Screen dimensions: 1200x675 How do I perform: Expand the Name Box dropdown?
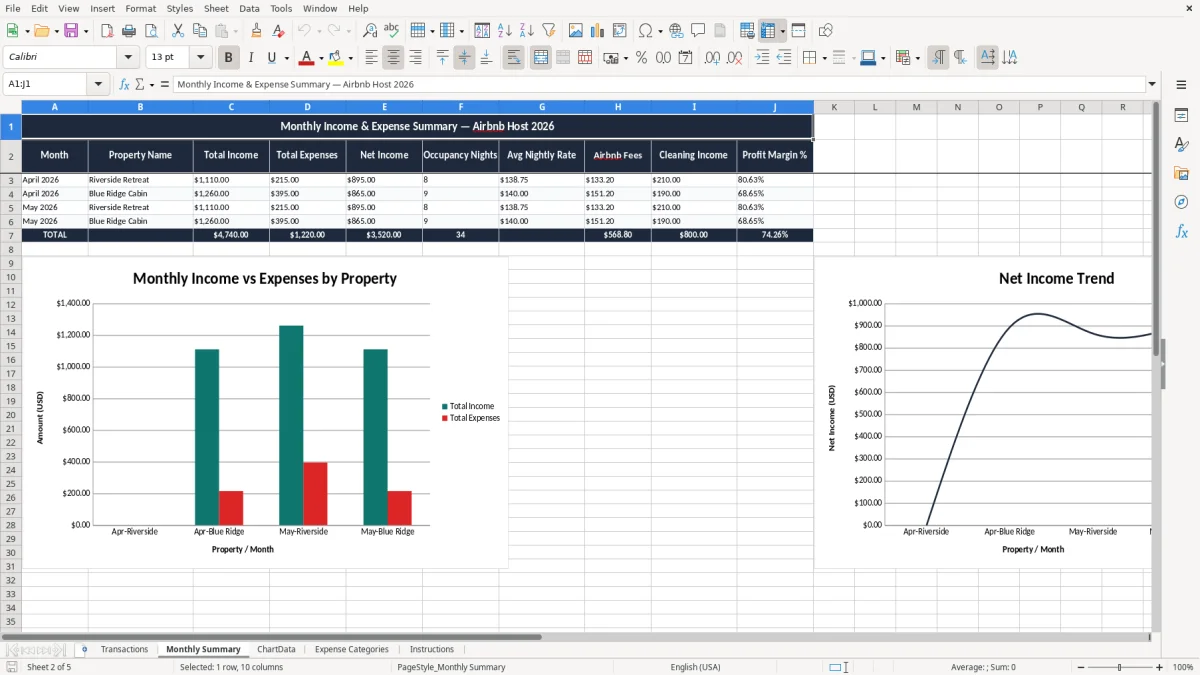99,85
